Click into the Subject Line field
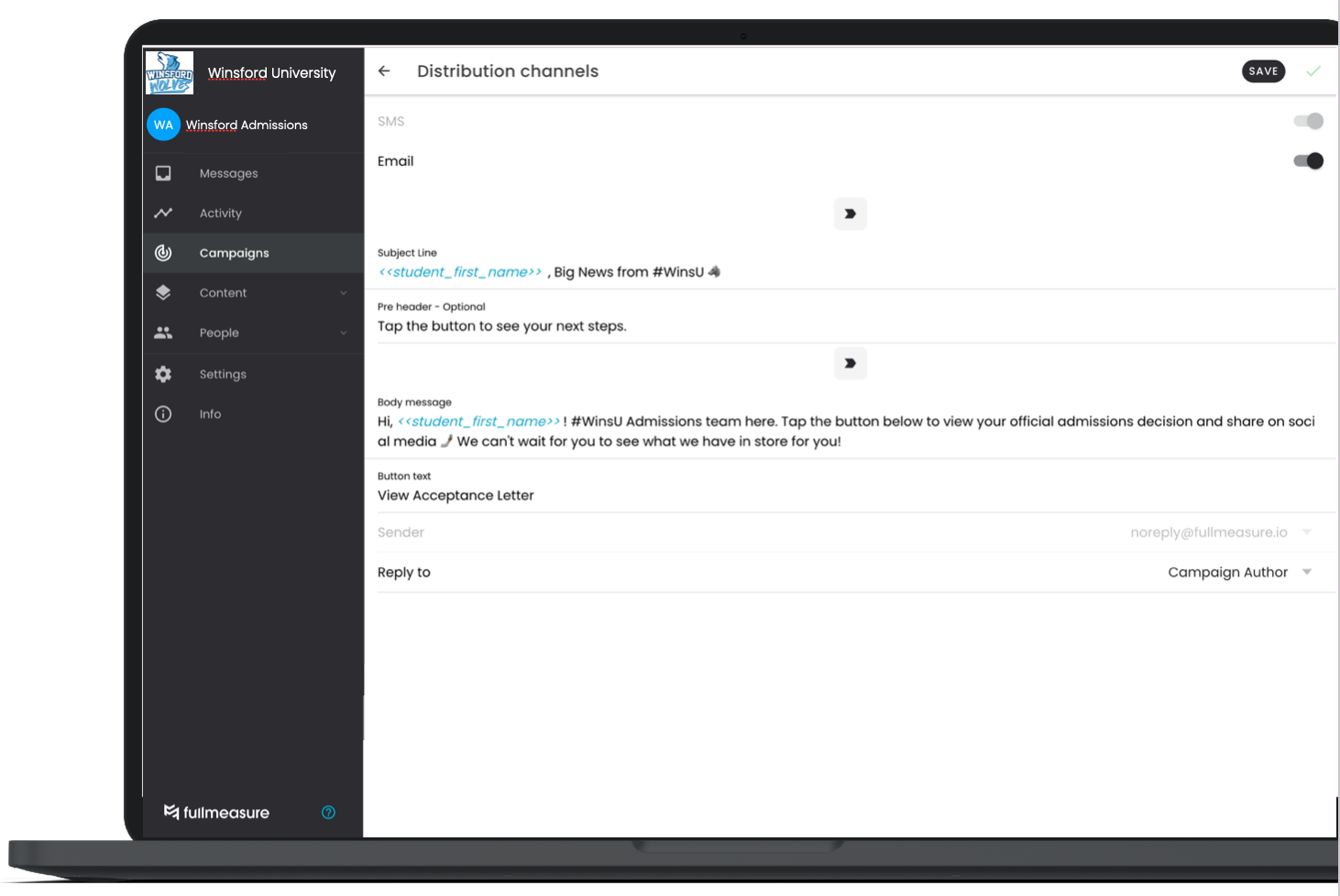The width and height of the screenshot is (1340, 896). pyautogui.click(x=856, y=266)
